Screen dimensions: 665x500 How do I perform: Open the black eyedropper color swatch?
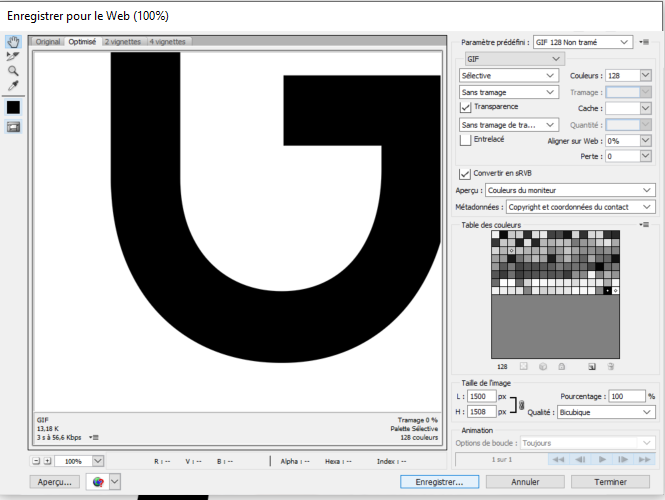pyautogui.click(x=13, y=108)
